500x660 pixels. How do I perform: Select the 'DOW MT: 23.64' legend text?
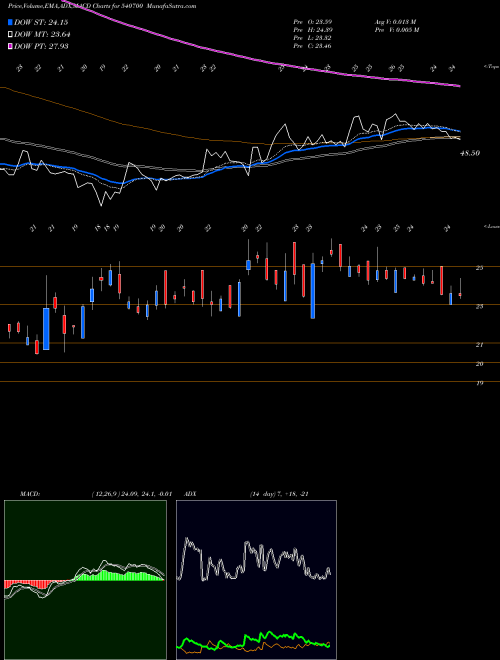[42, 35]
